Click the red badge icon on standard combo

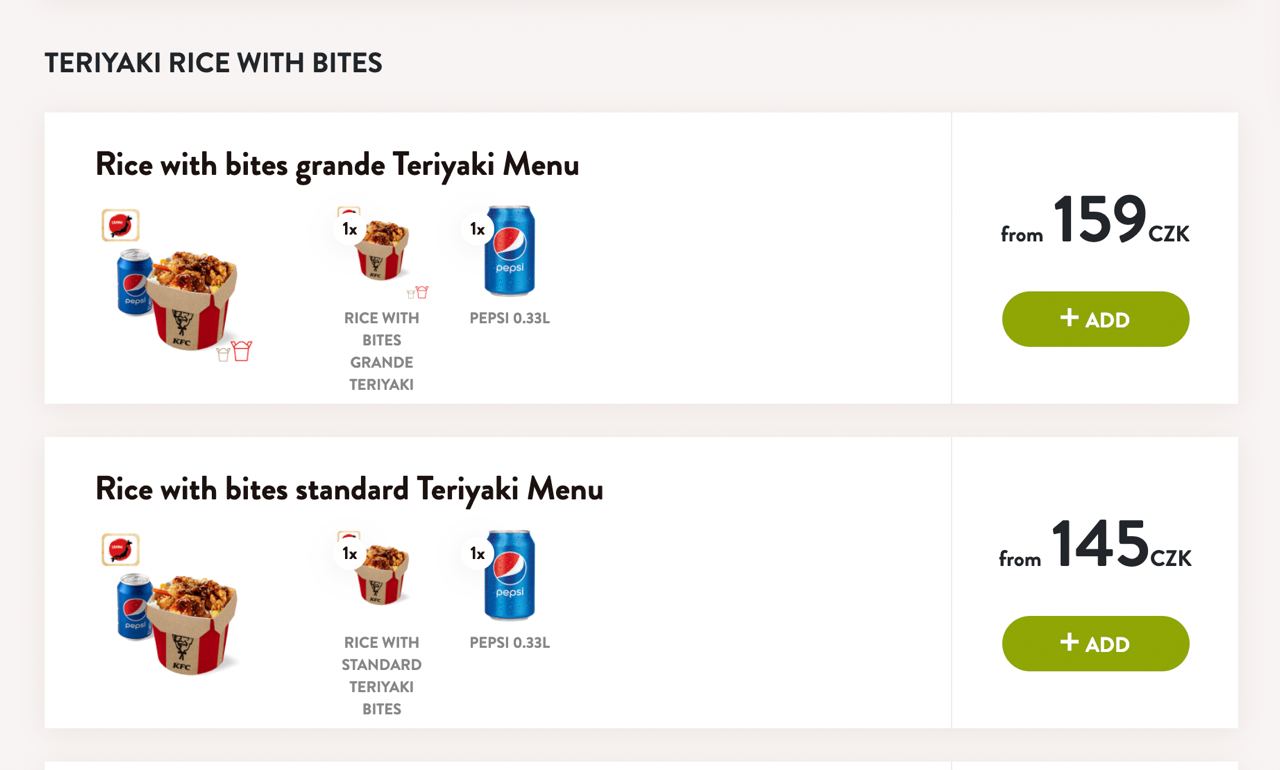coord(120,549)
